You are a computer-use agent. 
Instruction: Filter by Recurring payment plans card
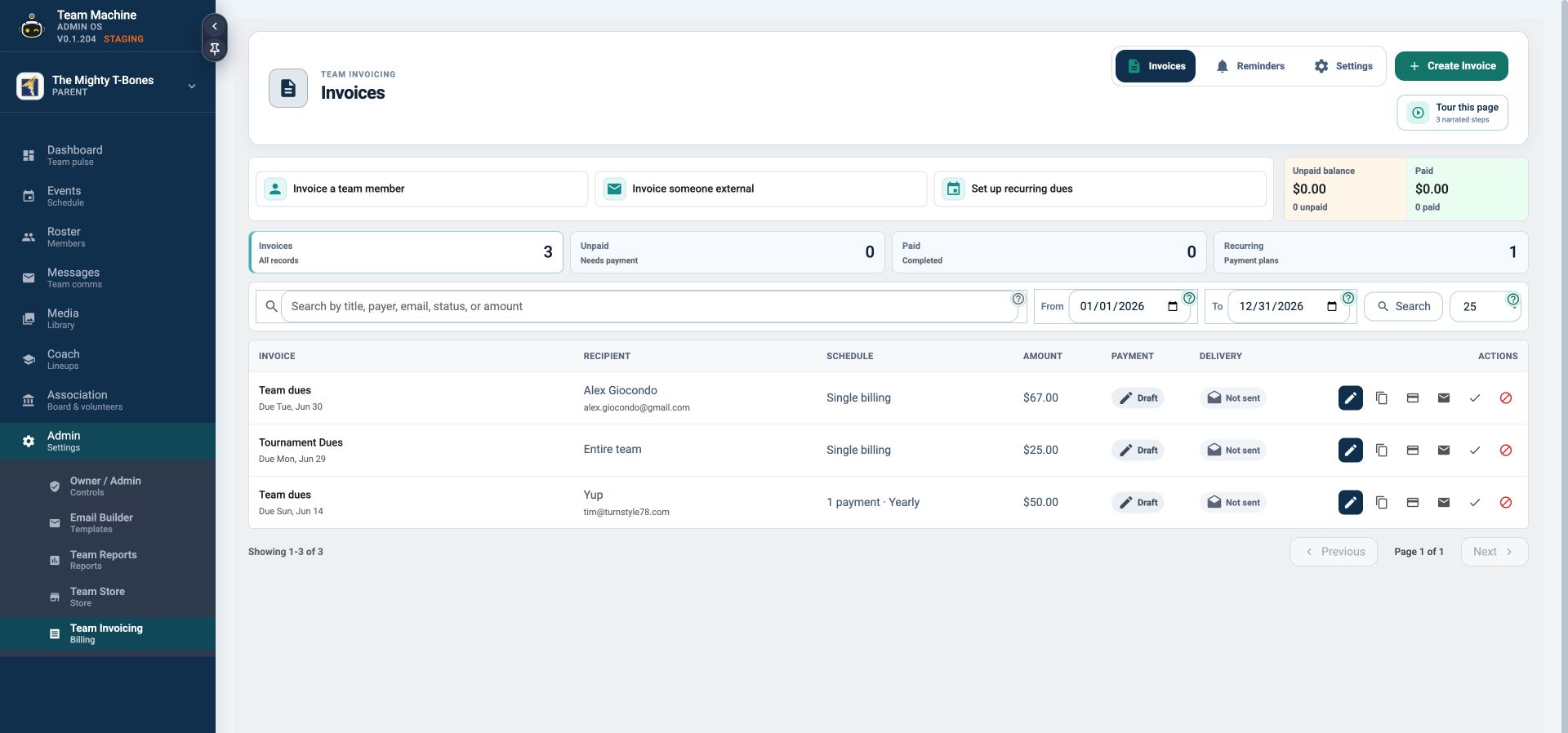click(x=1370, y=252)
